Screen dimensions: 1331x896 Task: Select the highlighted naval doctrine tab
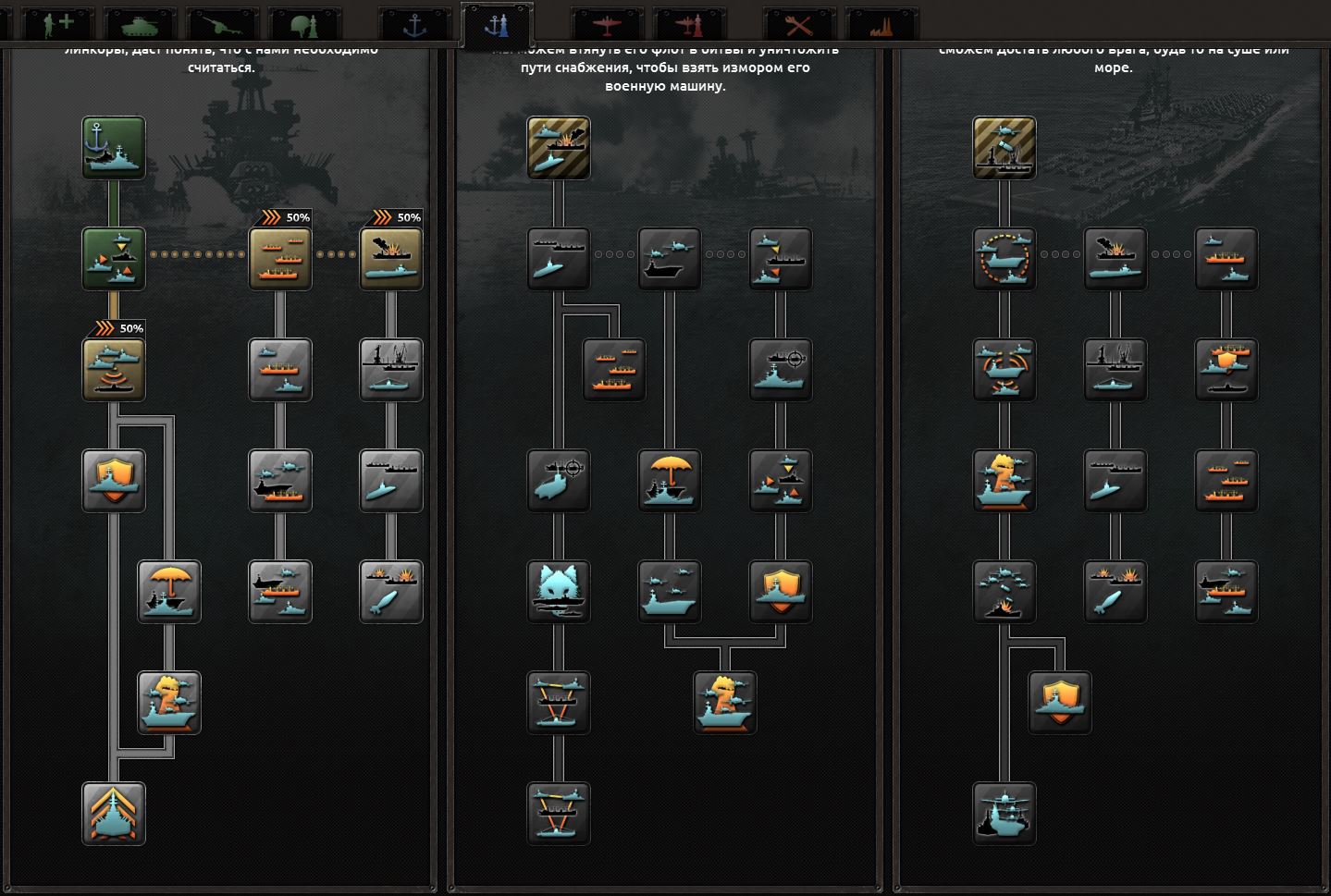click(x=497, y=23)
